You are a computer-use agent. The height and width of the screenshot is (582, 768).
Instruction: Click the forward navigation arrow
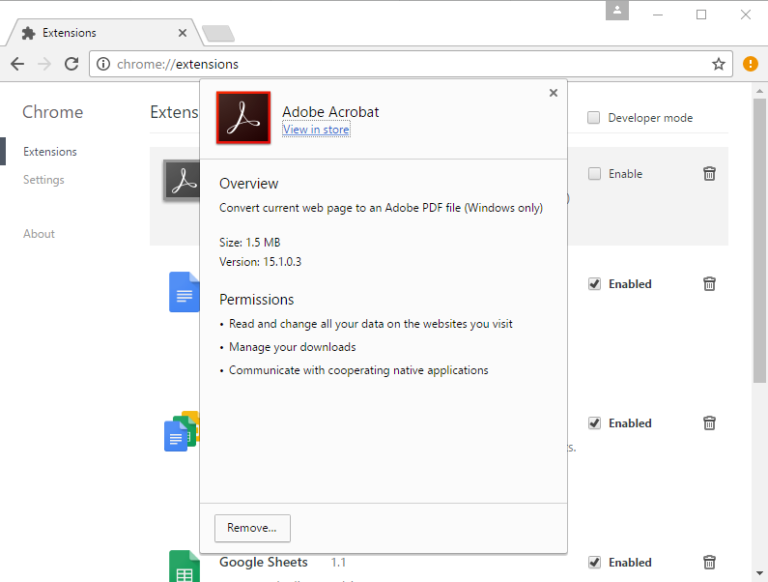click(45, 64)
